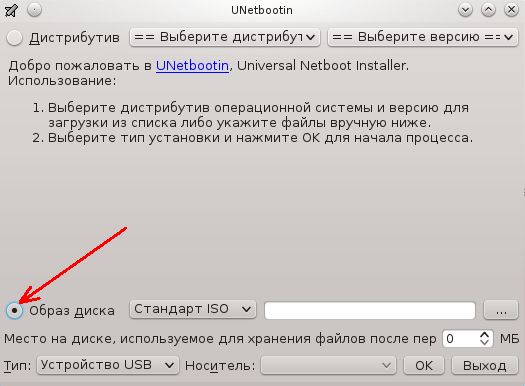The image size is (525, 386).
Task: Select the Образ диска radio button
Action: pos(14,310)
